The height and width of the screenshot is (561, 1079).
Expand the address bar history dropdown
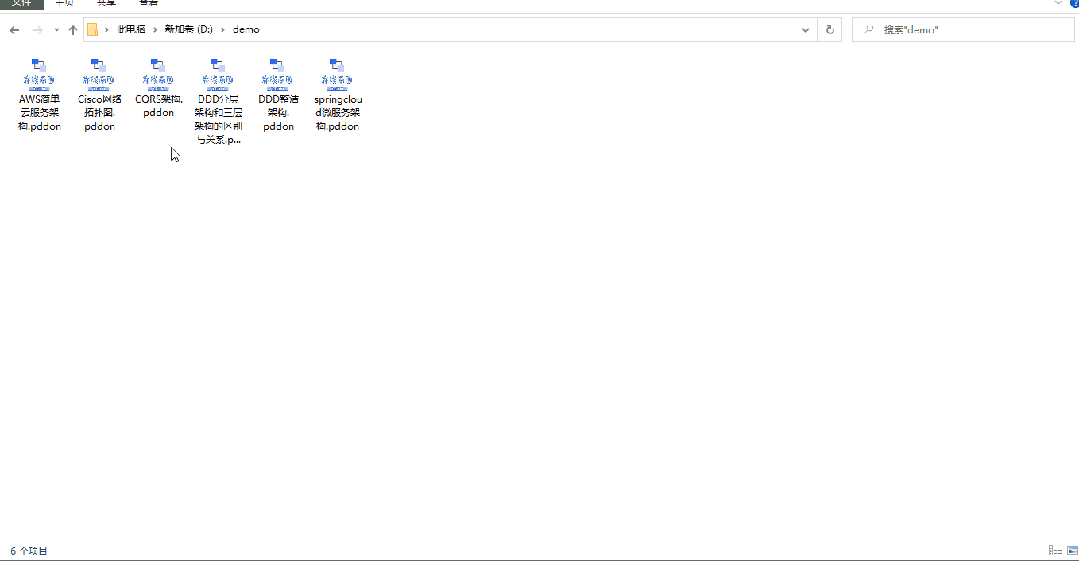(x=805, y=30)
